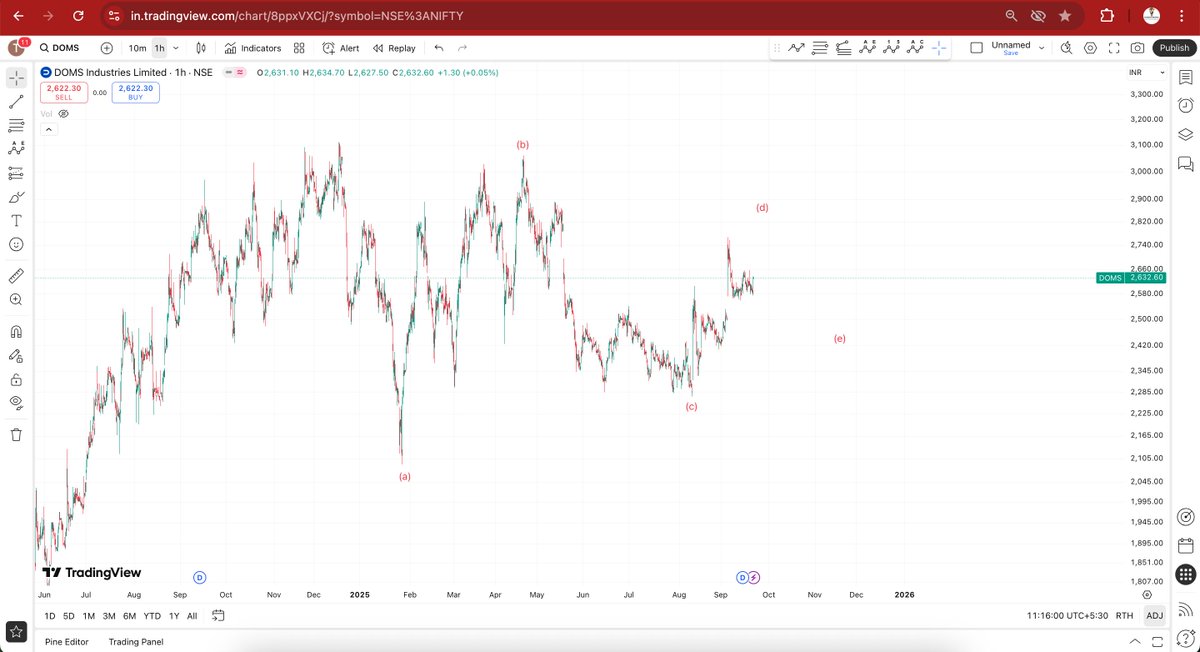Open favorites star at bottom left
This screenshot has height=652, width=1200.
pos(17,631)
